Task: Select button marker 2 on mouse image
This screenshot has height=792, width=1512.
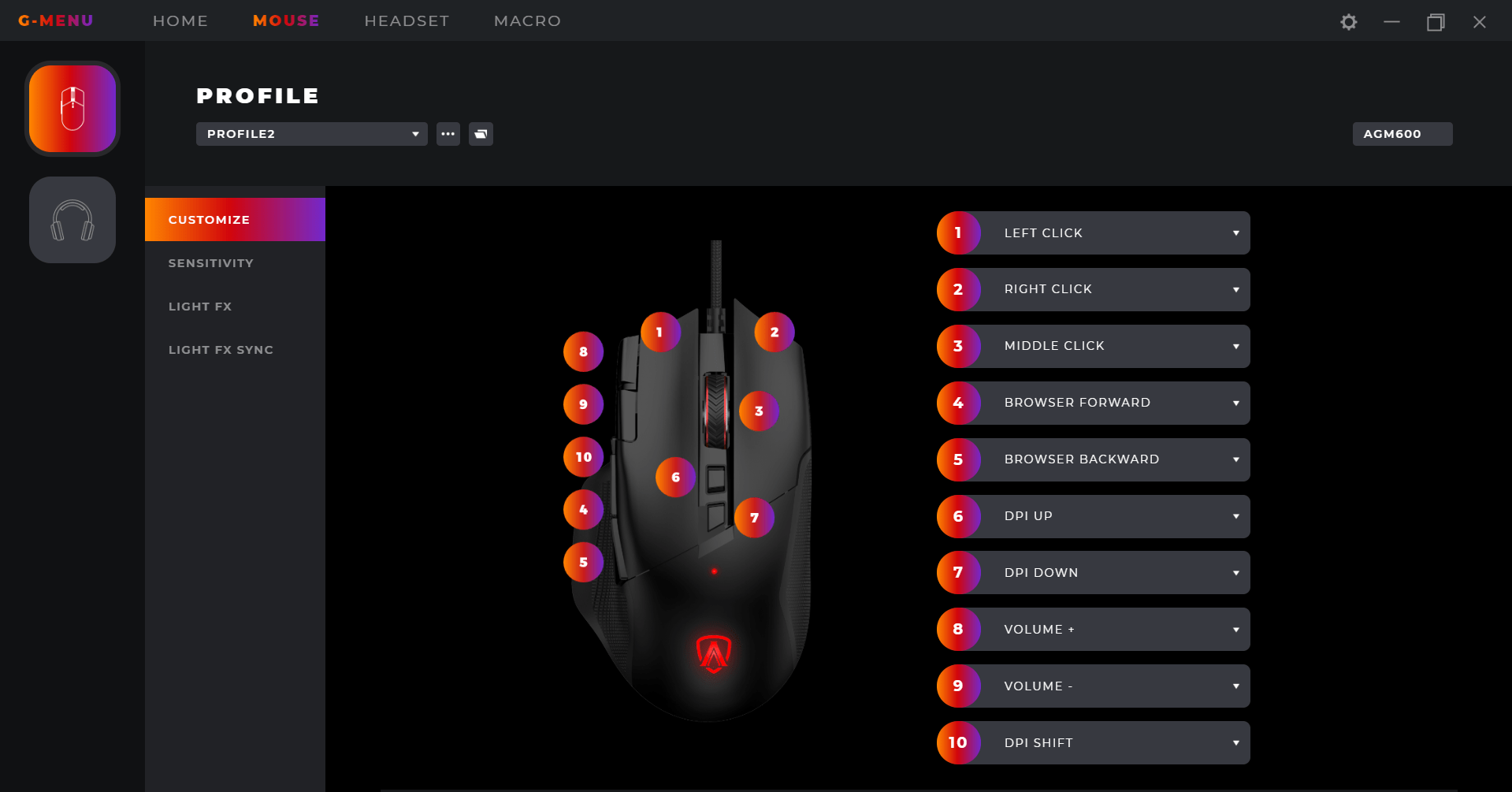Action: pos(775,333)
